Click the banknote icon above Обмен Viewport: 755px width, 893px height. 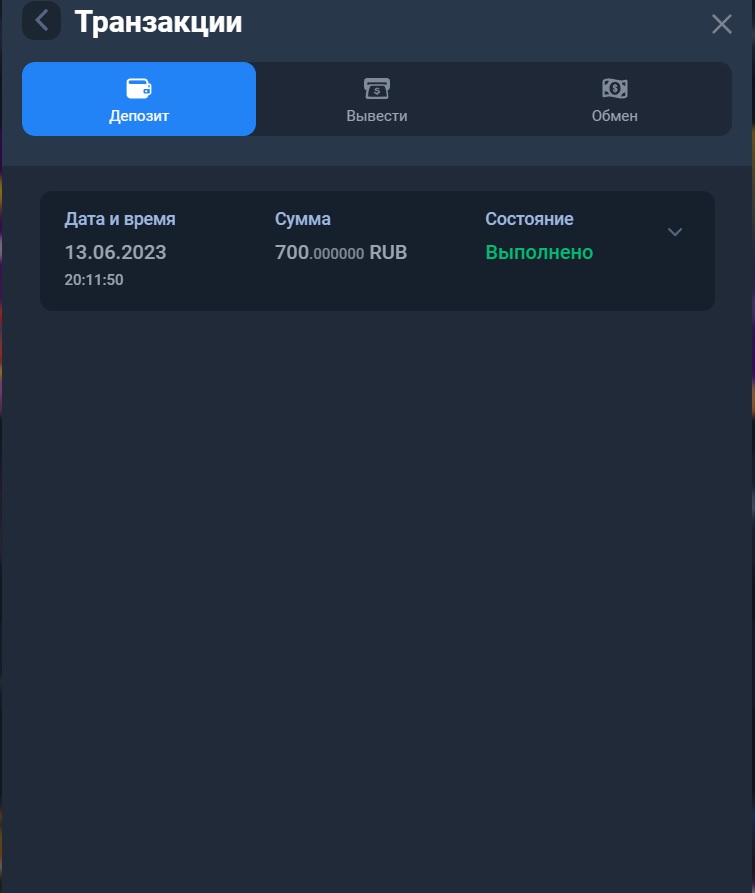pos(614,88)
